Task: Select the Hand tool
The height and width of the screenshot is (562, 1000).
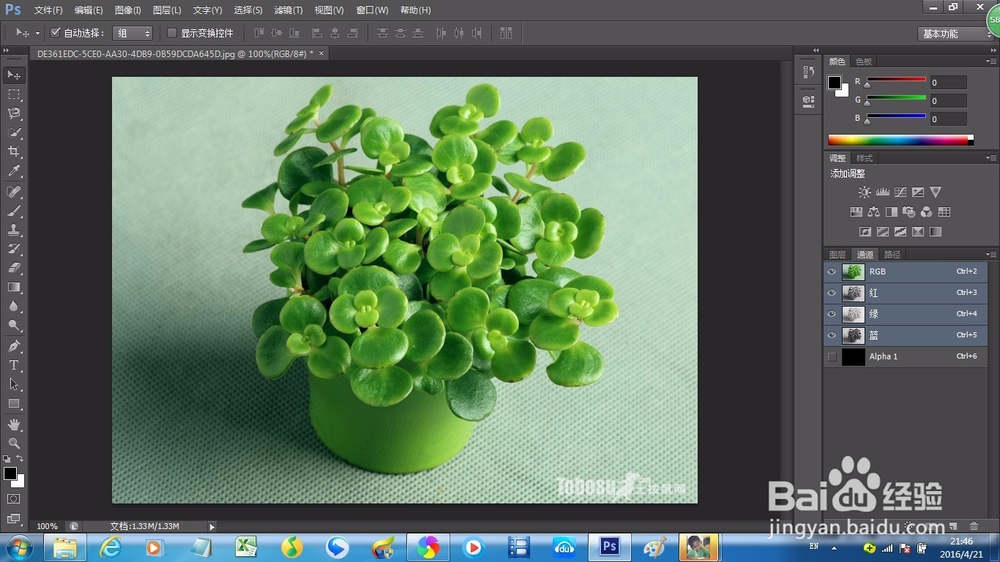Action: click(13, 424)
